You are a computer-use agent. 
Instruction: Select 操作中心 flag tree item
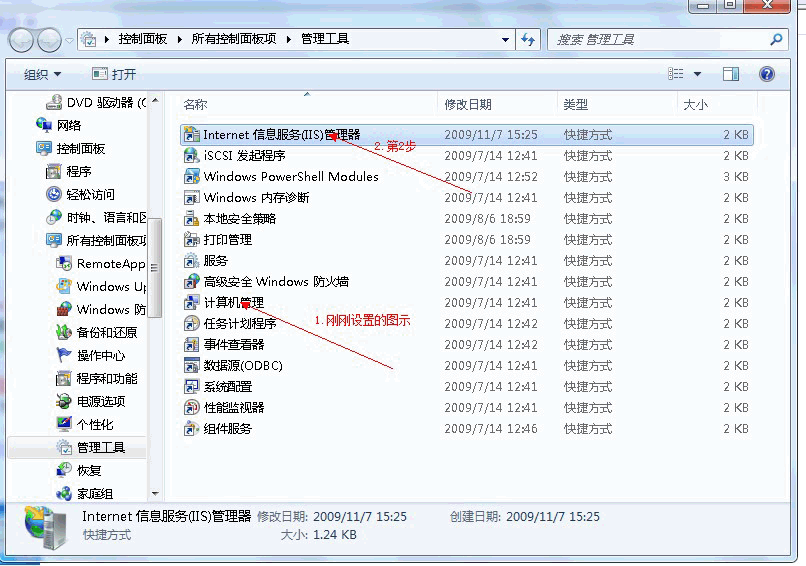(90, 356)
